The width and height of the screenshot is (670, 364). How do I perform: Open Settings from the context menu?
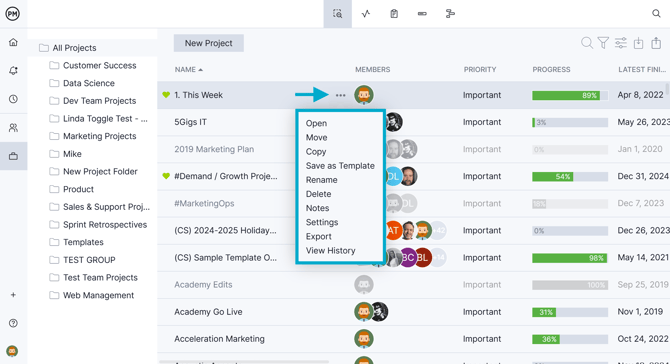click(x=322, y=222)
